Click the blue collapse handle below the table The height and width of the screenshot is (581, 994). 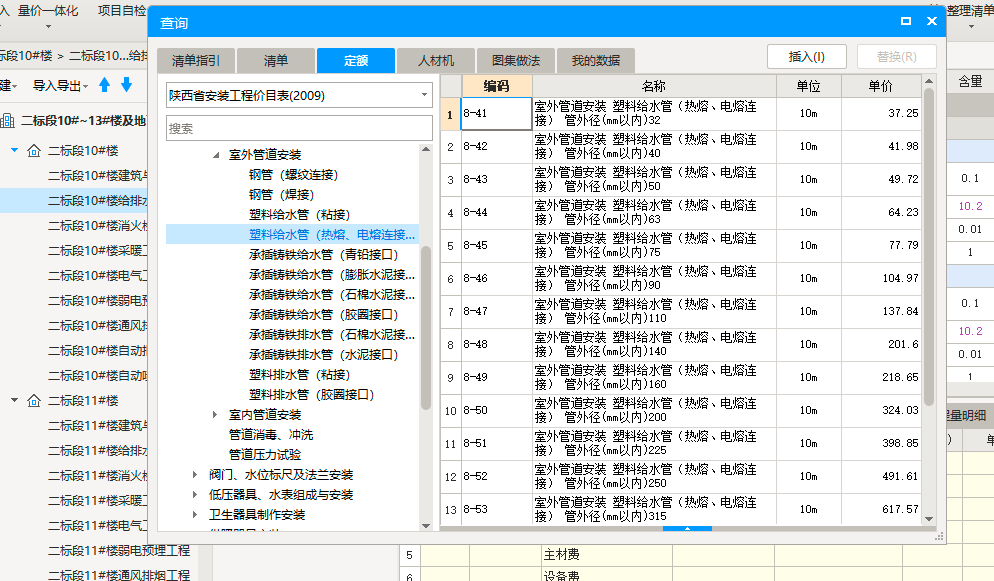coord(687,528)
